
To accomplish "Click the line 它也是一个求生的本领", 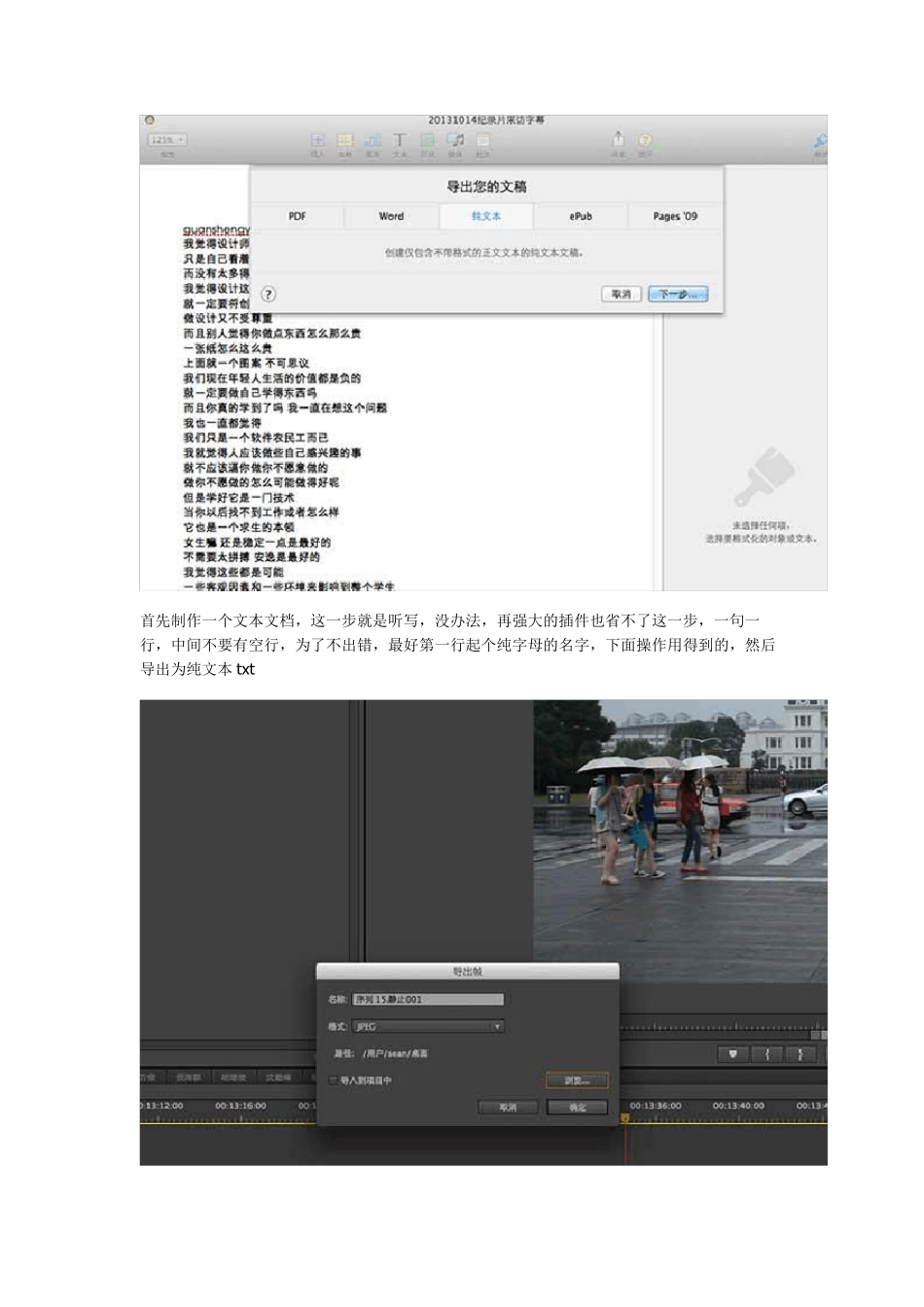I will [238, 527].
